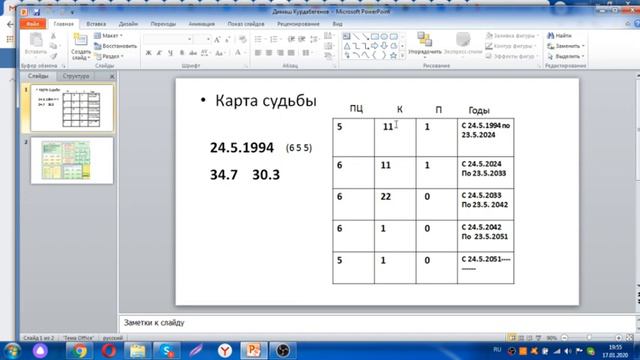The width and height of the screenshot is (640, 360).
Task: Open the Показ слайдов ribbon tab
Action: point(246,24)
